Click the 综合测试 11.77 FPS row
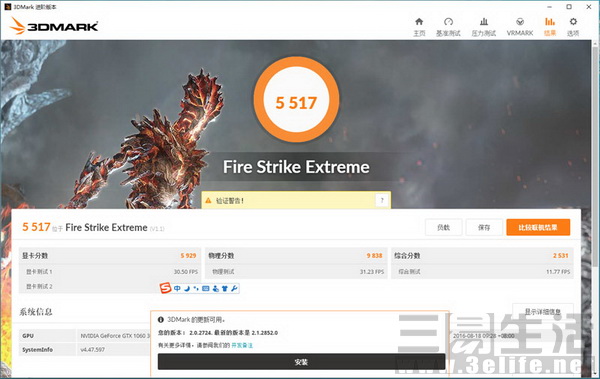 click(482, 271)
